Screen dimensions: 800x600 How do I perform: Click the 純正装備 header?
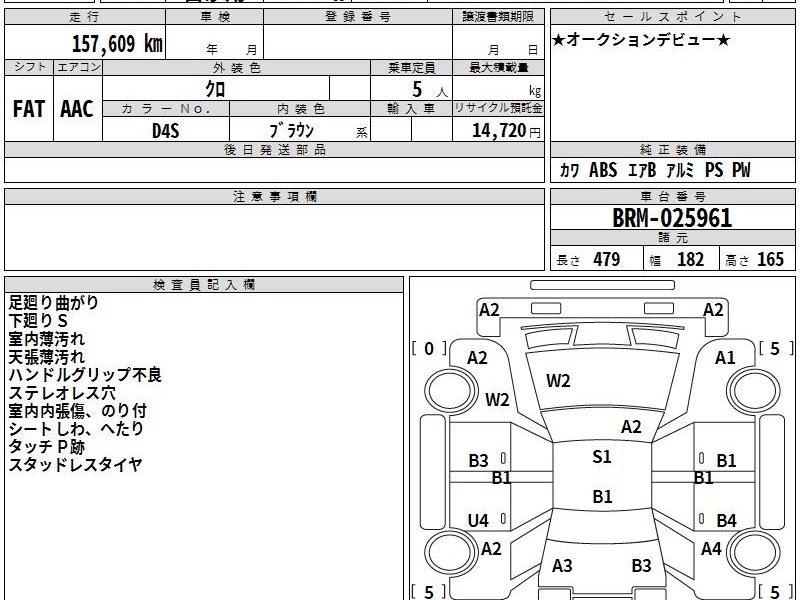[x=672, y=149]
